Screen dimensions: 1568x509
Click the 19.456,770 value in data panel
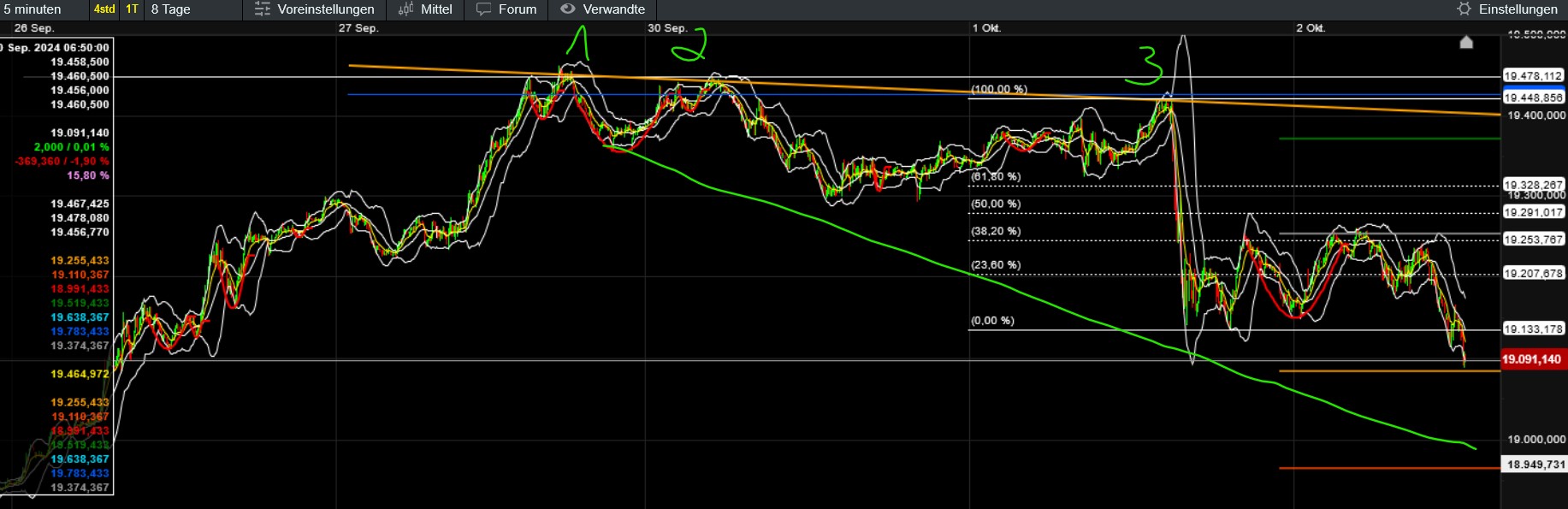pyautogui.click(x=80, y=232)
